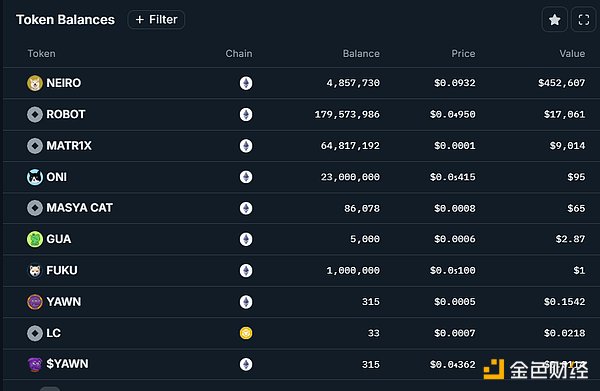Click LC row's yellow BNB chain icon

(x=246, y=333)
